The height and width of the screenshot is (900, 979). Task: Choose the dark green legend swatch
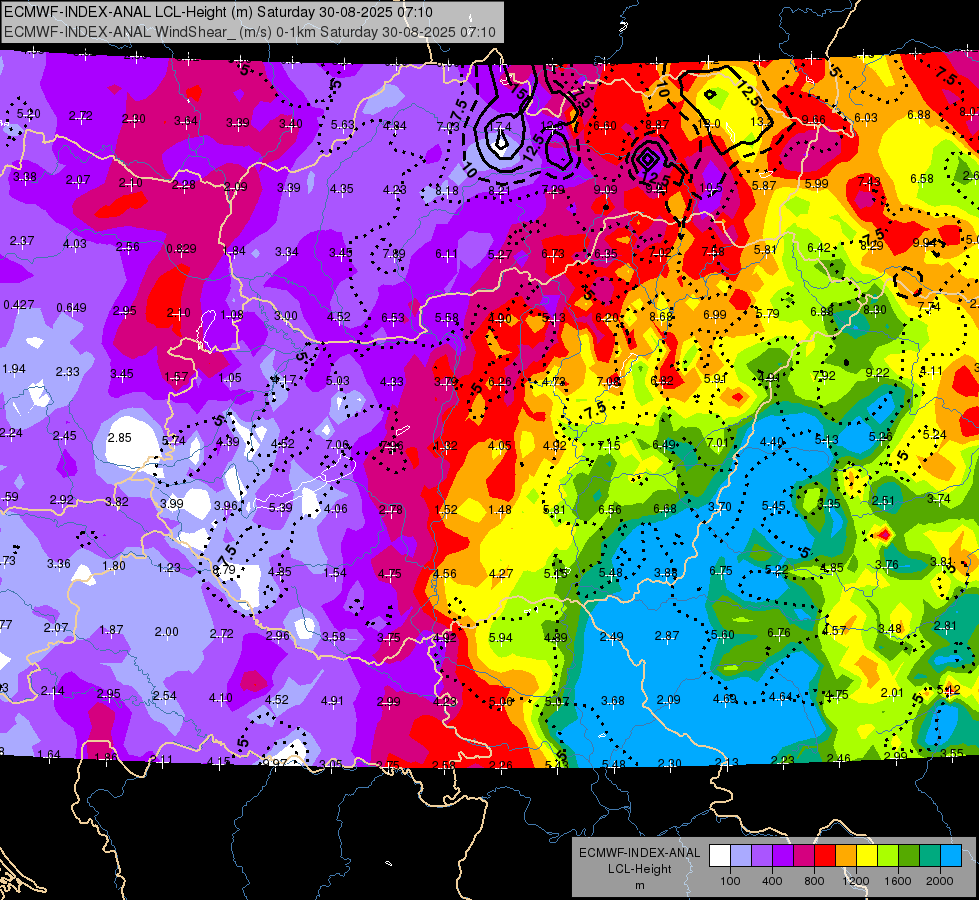(x=909, y=856)
